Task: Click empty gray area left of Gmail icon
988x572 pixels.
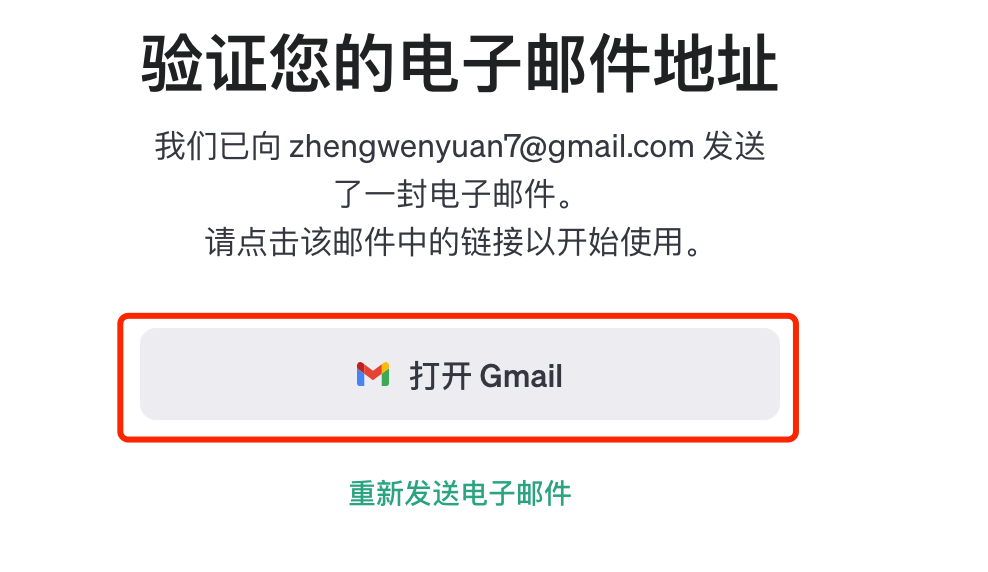Action: pos(246,374)
